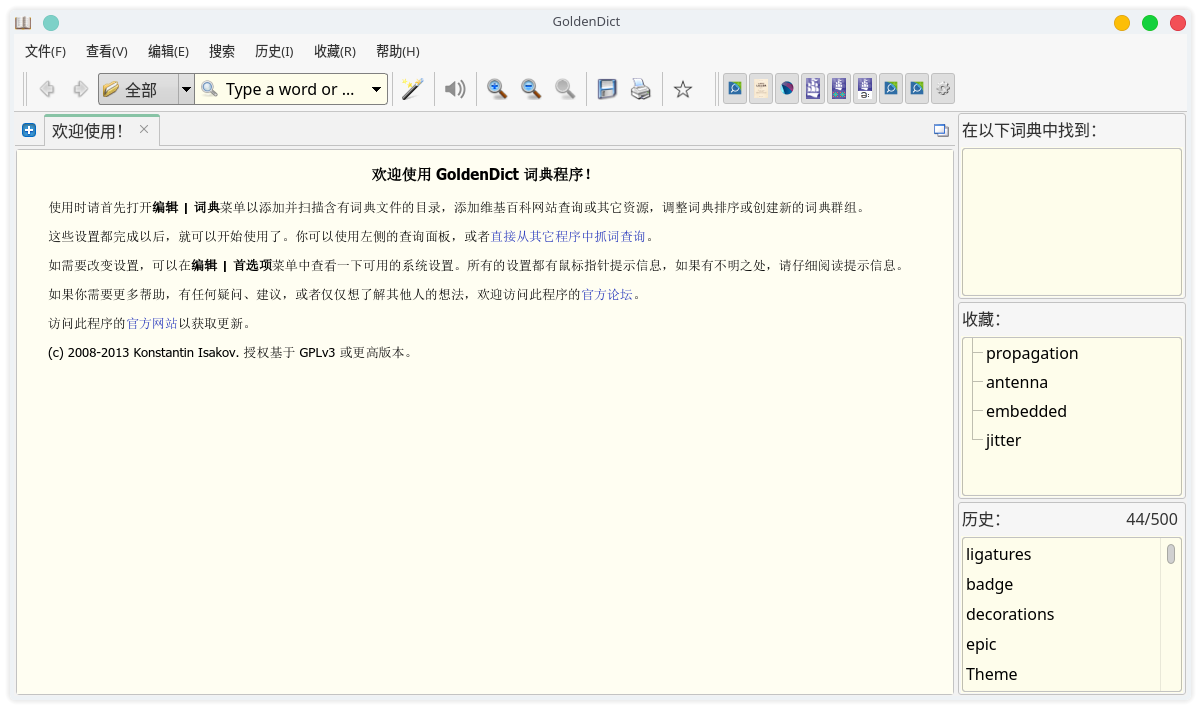This screenshot has height=710, width=1201.
Task: Open the 全部 group dropdown
Action: point(186,89)
